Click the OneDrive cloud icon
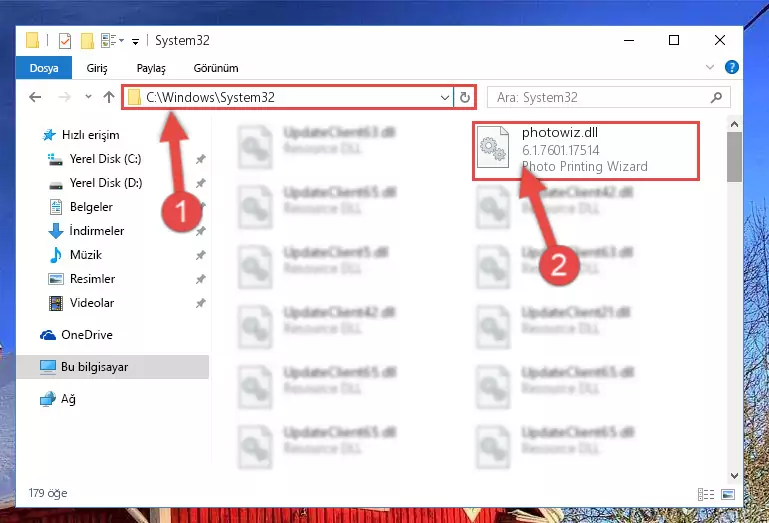The height and width of the screenshot is (523, 769). click(48, 335)
